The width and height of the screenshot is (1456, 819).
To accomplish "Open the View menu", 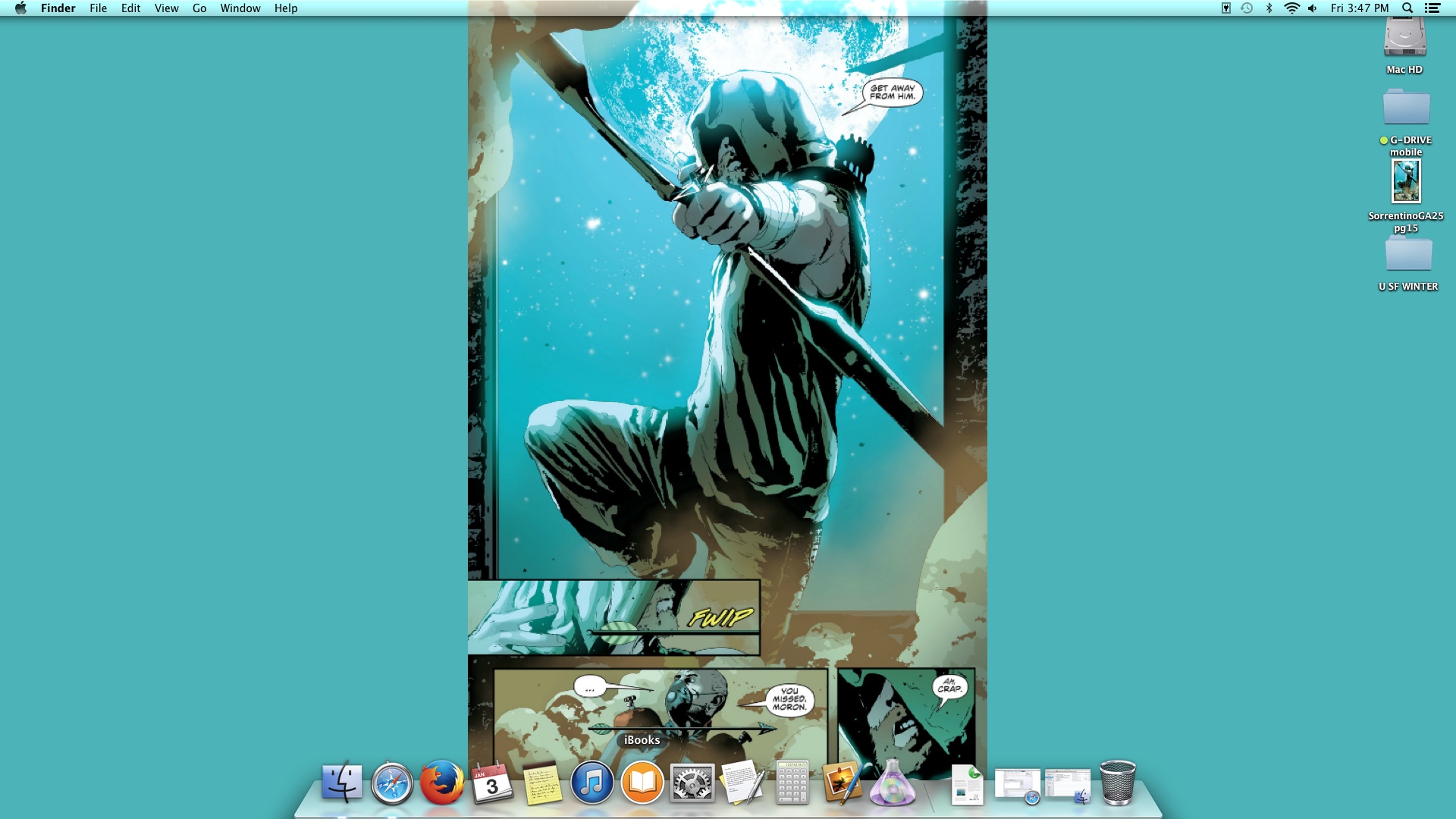I will [x=167, y=8].
